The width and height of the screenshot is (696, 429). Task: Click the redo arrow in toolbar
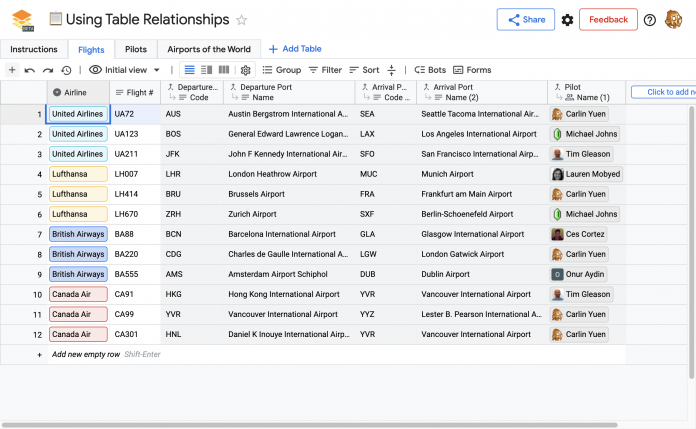click(48, 70)
